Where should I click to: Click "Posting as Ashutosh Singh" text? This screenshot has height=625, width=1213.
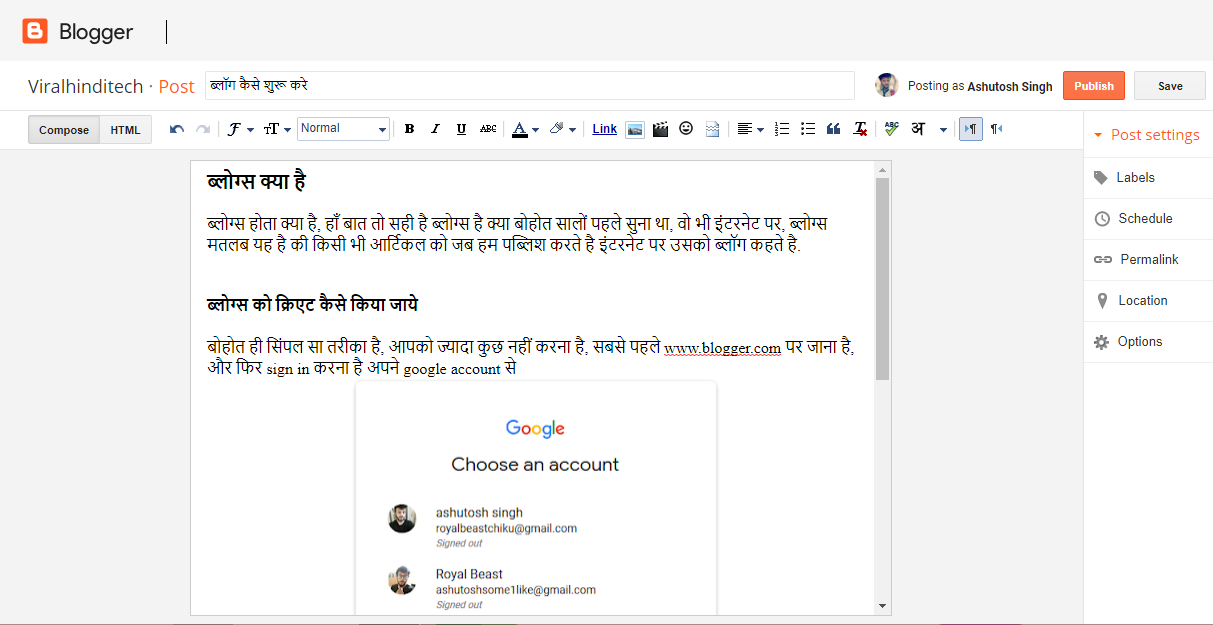click(x=980, y=86)
